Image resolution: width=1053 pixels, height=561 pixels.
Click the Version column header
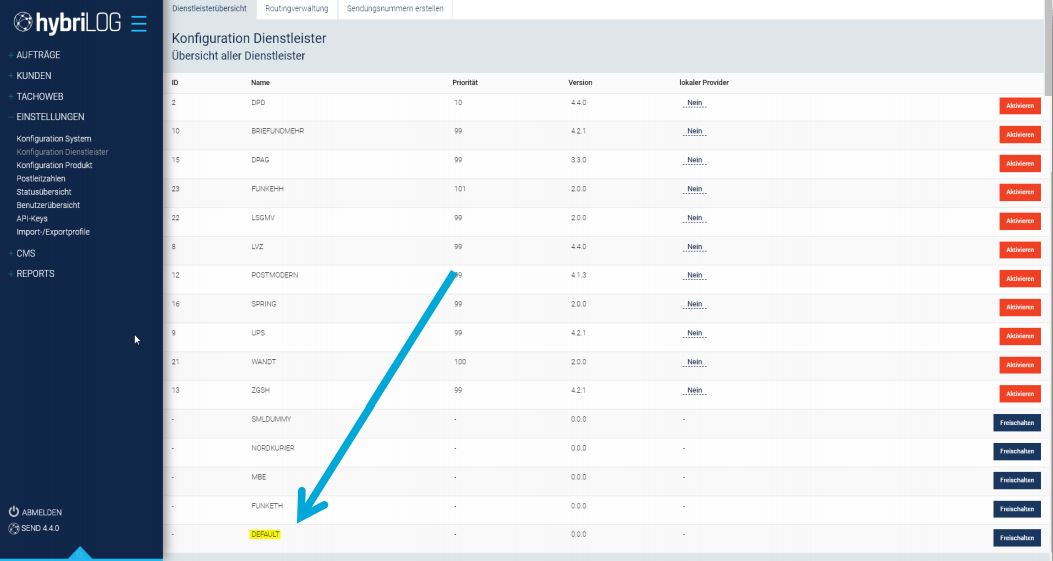coord(580,83)
